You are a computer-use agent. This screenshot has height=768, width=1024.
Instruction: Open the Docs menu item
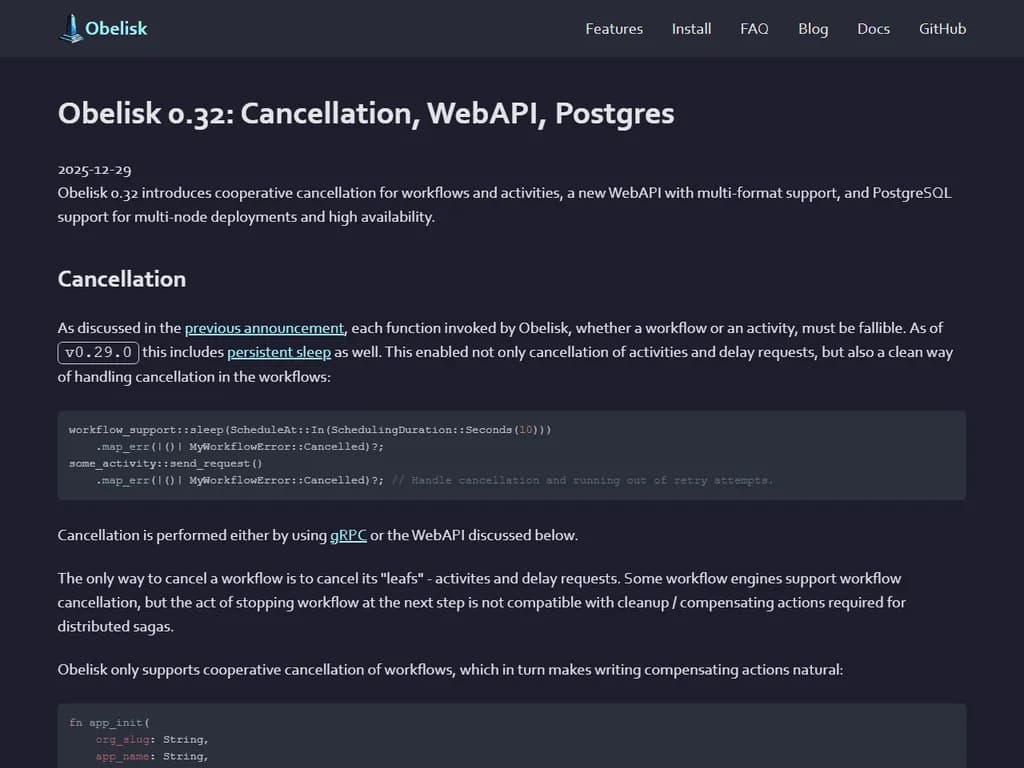coord(873,29)
